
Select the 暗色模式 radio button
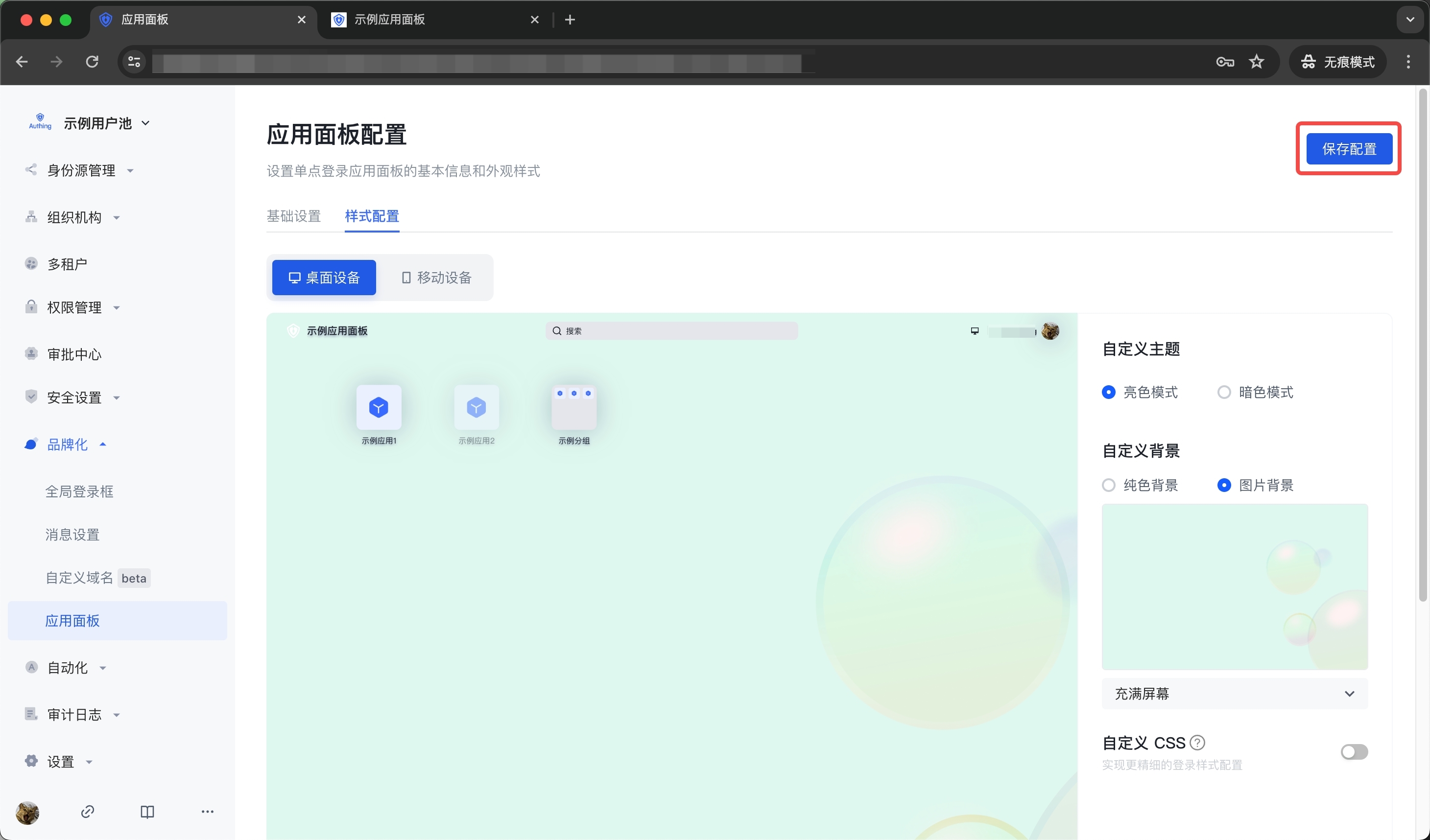pyautogui.click(x=1224, y=392)
